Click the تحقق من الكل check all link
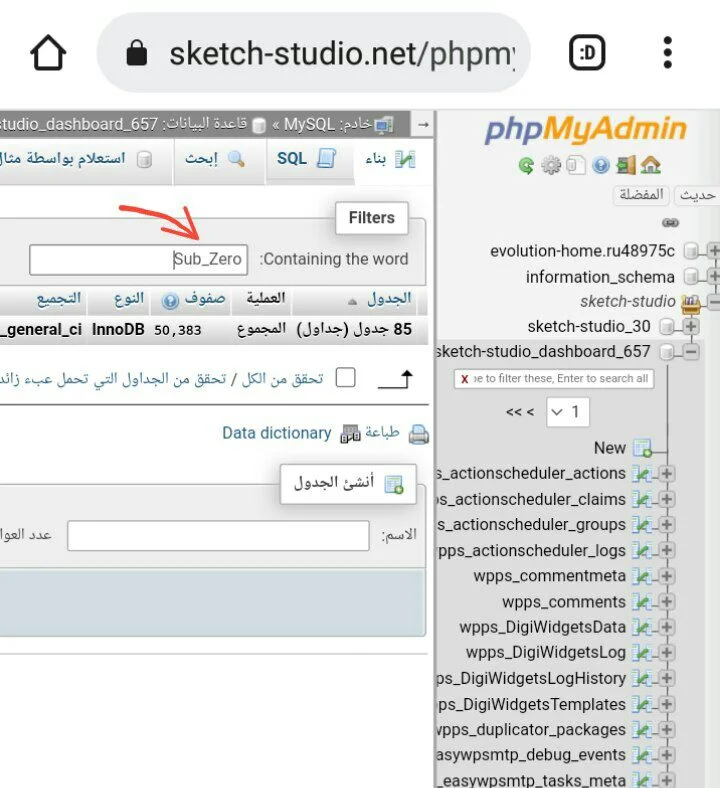Screen dimensions: 720x788 [282, 378]
